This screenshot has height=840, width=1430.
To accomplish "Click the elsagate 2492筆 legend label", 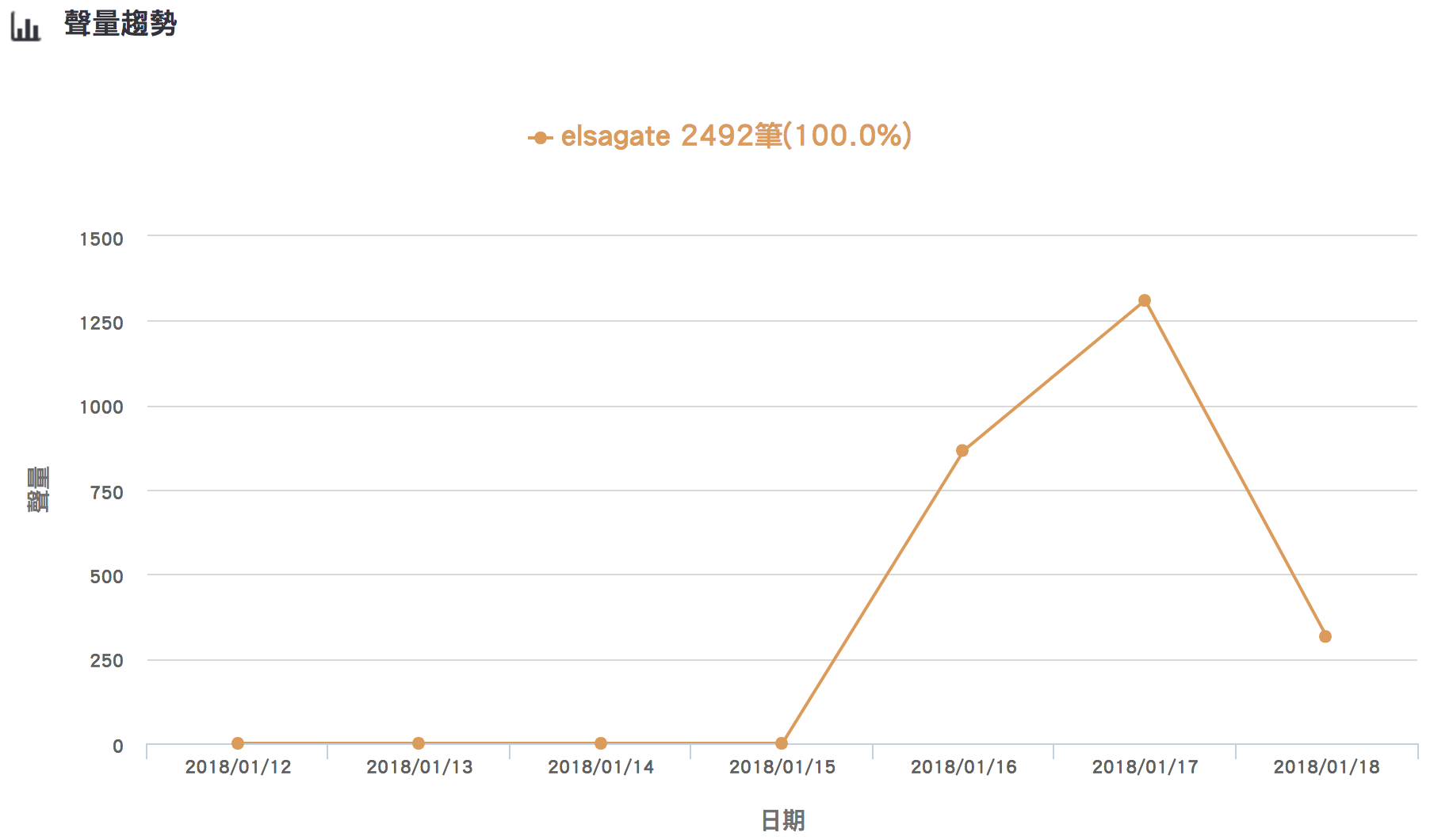I will click(736, 136).
